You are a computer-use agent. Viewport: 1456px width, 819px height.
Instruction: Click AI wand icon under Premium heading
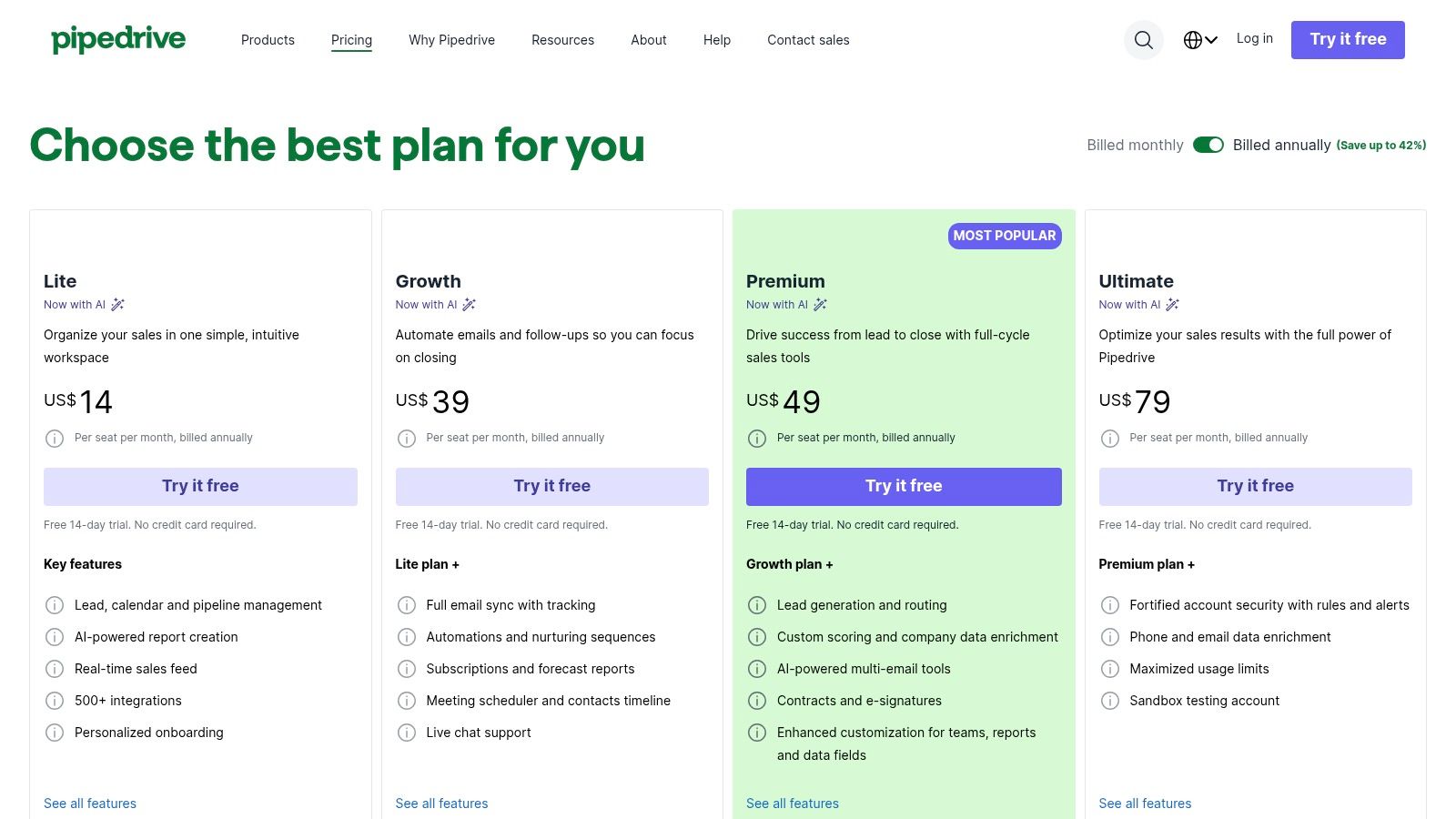(821, 305)
